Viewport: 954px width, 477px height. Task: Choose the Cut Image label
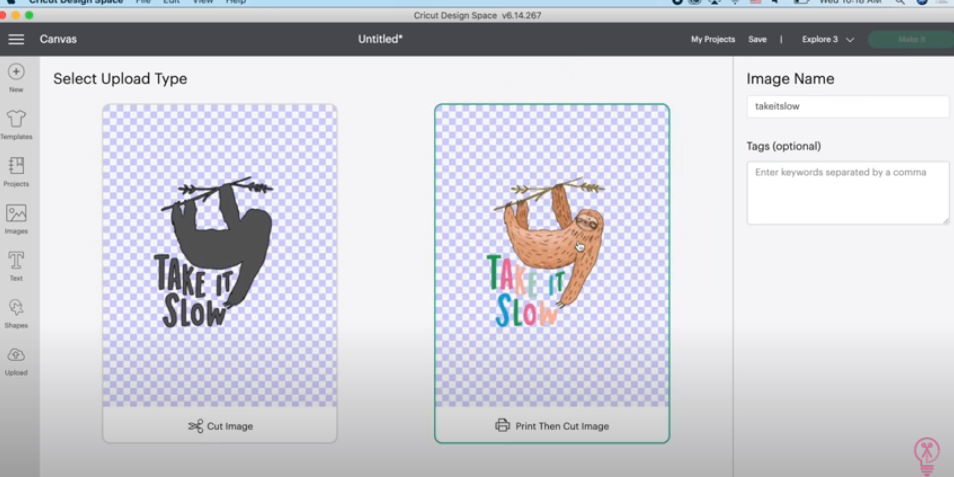tap(230, 427)
